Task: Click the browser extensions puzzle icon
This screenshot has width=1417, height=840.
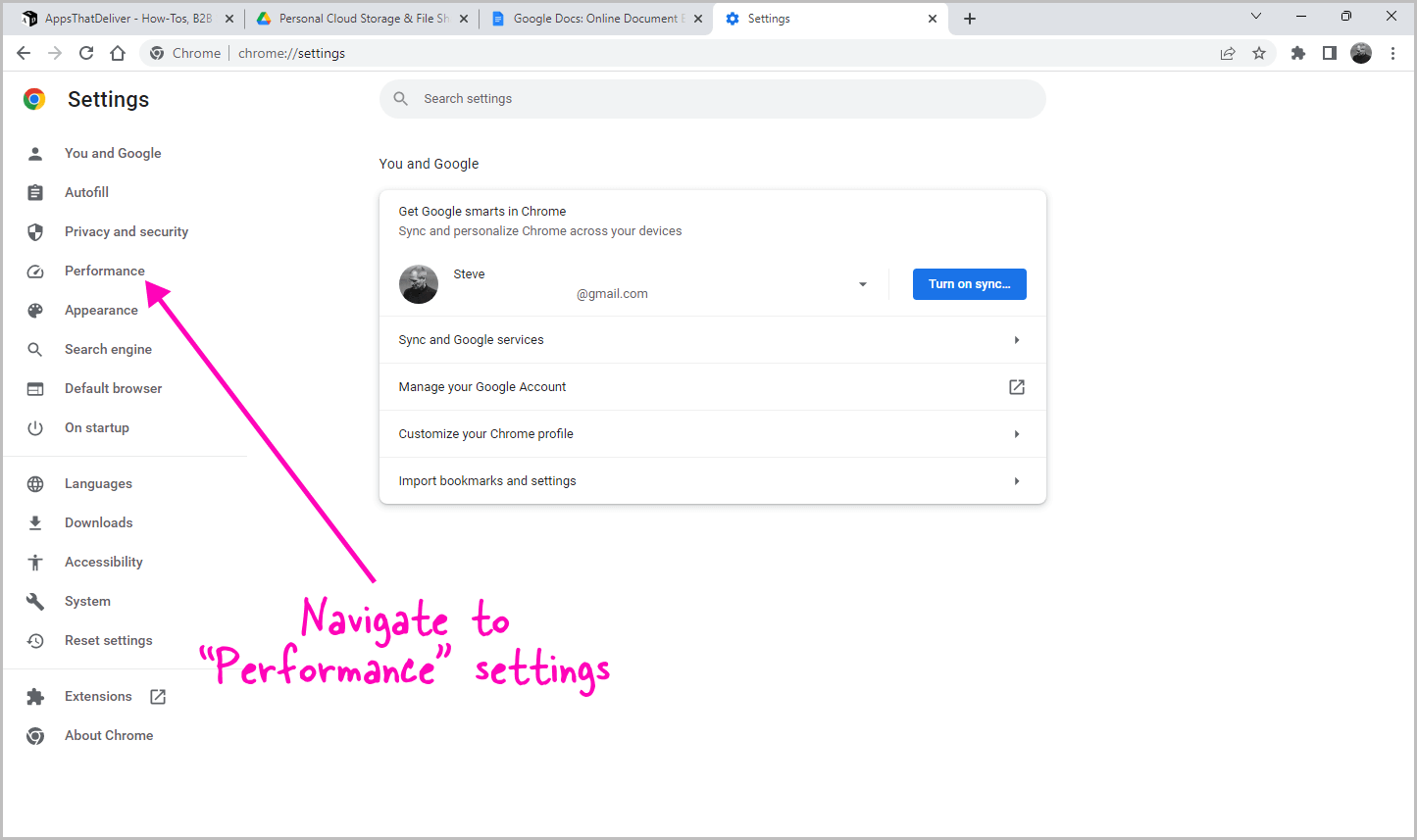Action: pyautogui.click(x=1297, y=53)
